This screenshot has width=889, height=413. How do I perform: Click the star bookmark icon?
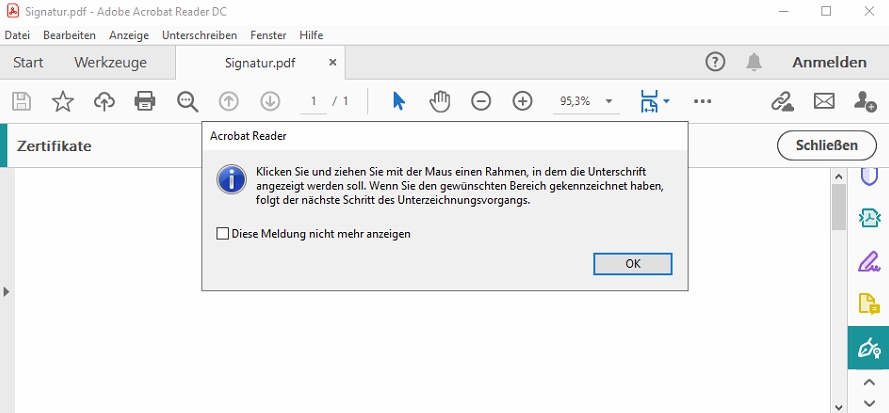[x=63, y=102]
